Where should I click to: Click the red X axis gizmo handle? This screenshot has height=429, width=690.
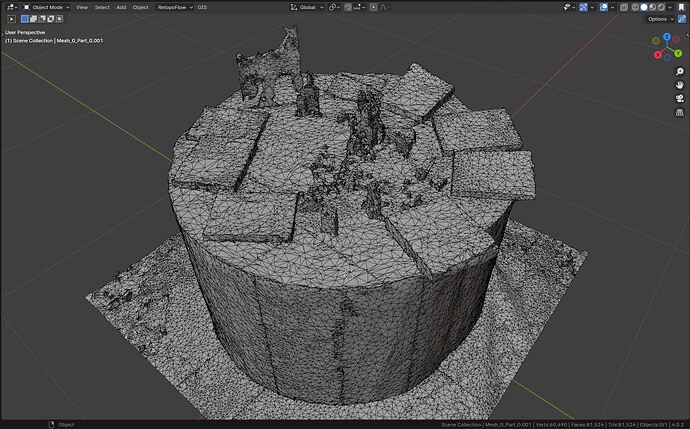point(657,55)
